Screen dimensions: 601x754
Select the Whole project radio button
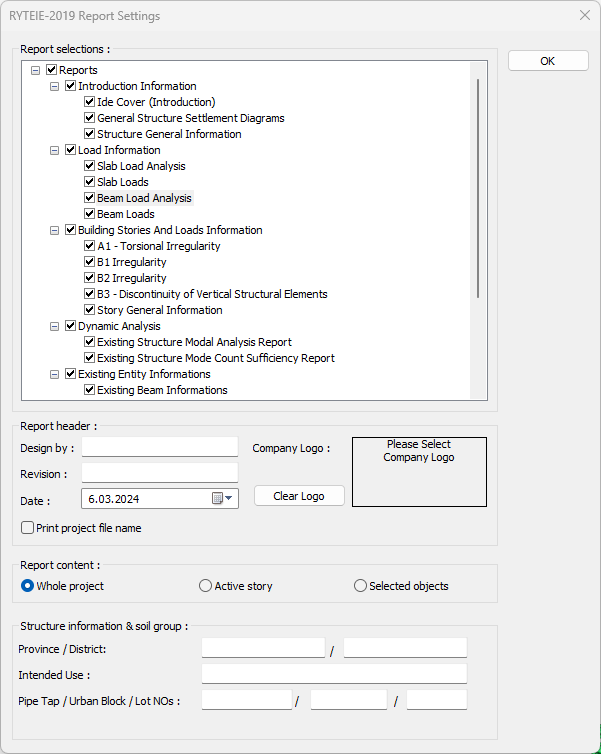pyautogui.click(x=28, y=586)
